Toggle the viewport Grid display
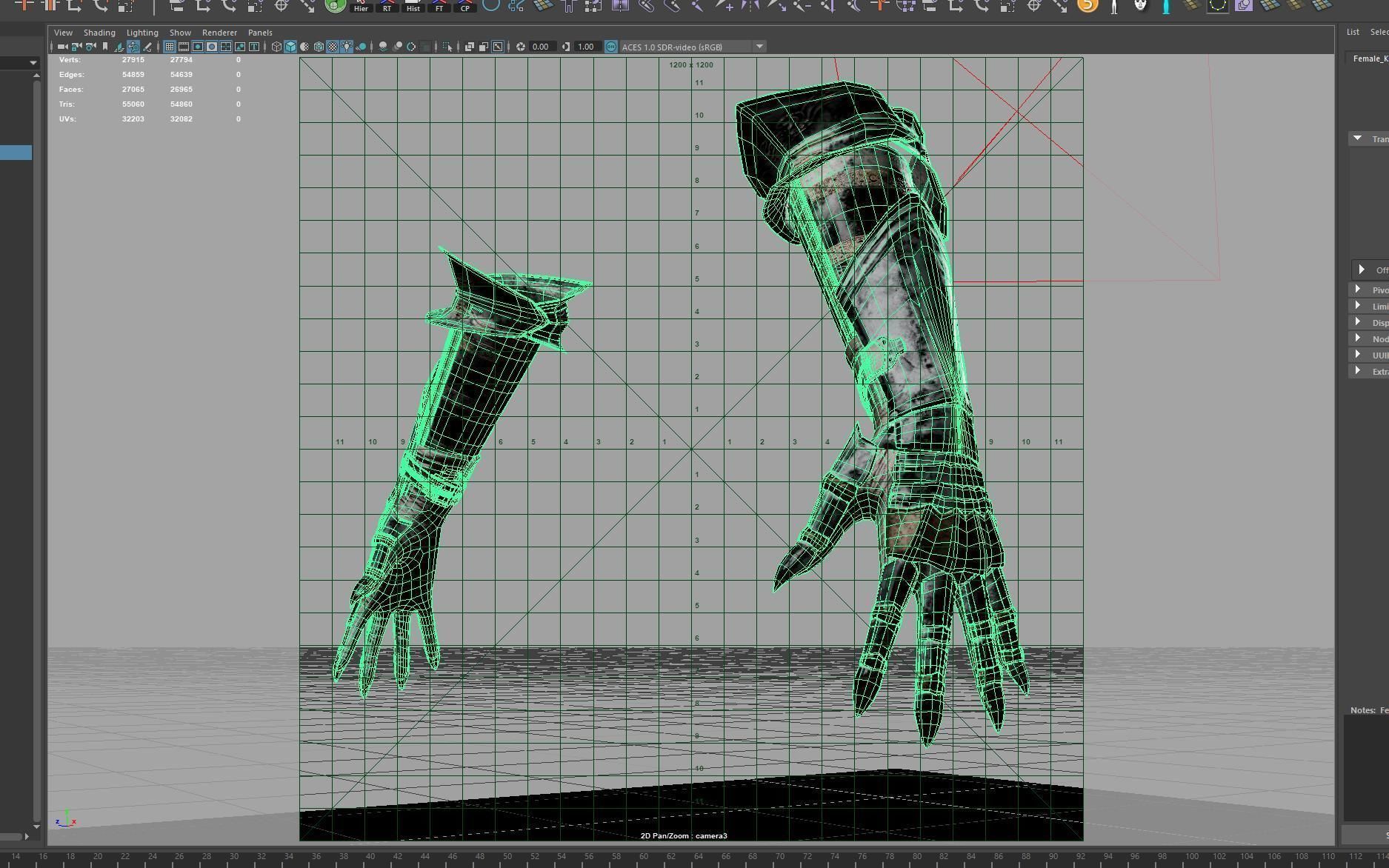Viewport: 1389px width, 868px height. pyautogui.click(x=170, y=47)
